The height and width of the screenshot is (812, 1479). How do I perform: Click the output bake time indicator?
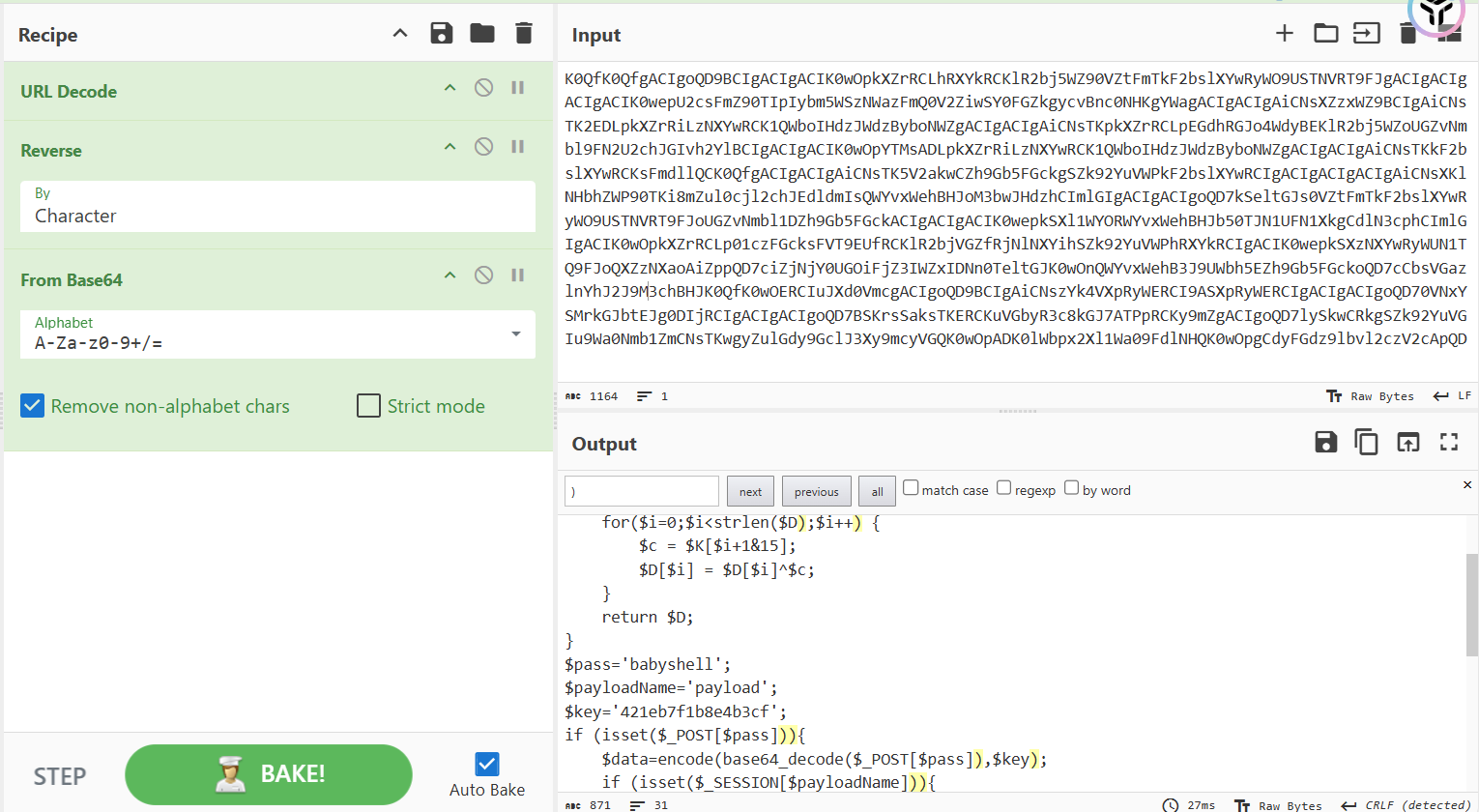coord(1189,805)
